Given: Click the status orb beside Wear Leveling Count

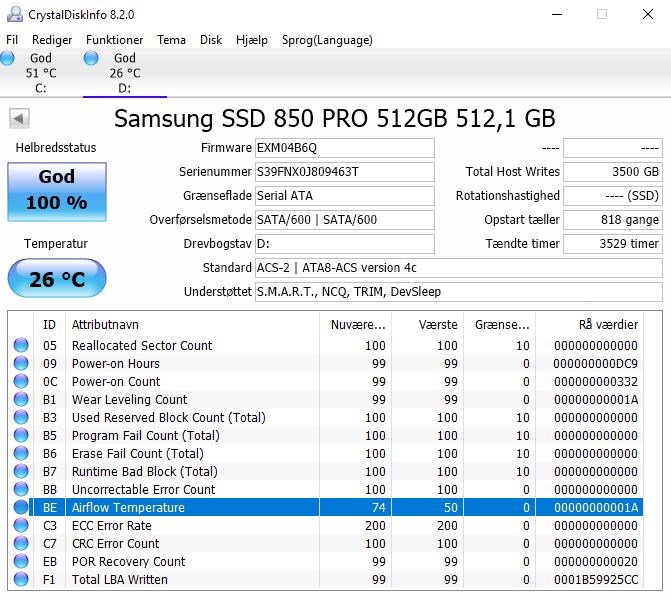Looking at the screenshot, I should pyautogui.click(x=21, y=399).
